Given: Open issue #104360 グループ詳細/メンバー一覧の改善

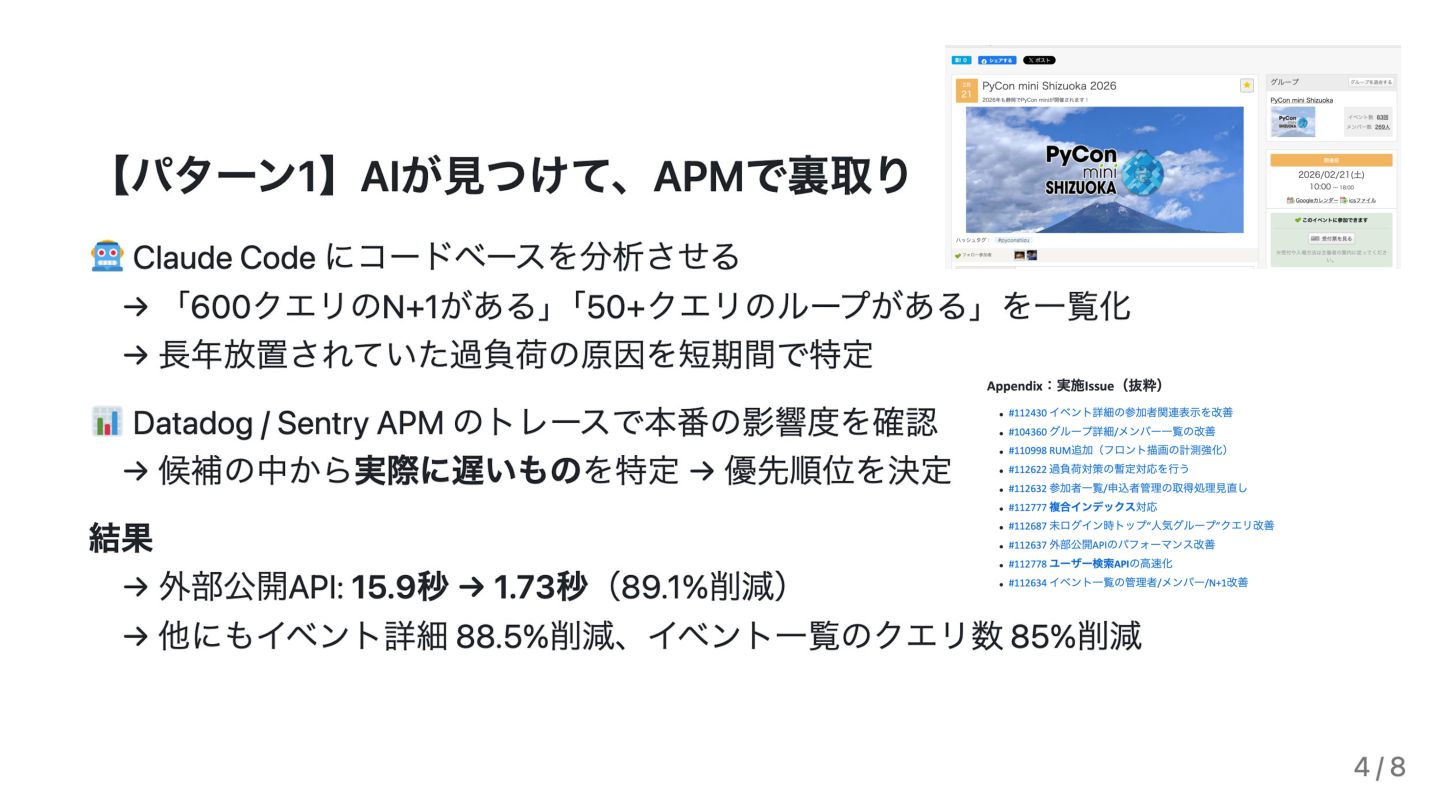Looking at the screenshot, I should point(1112,431).
